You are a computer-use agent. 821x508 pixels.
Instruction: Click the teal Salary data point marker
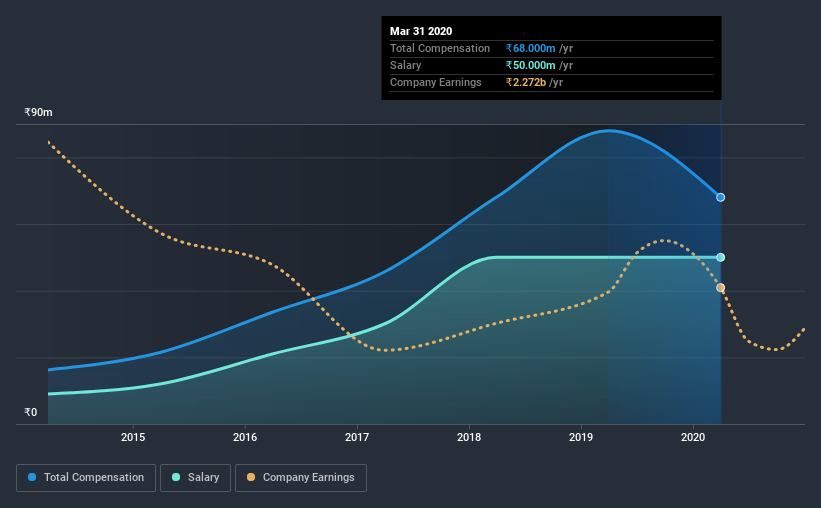[720, 257]
